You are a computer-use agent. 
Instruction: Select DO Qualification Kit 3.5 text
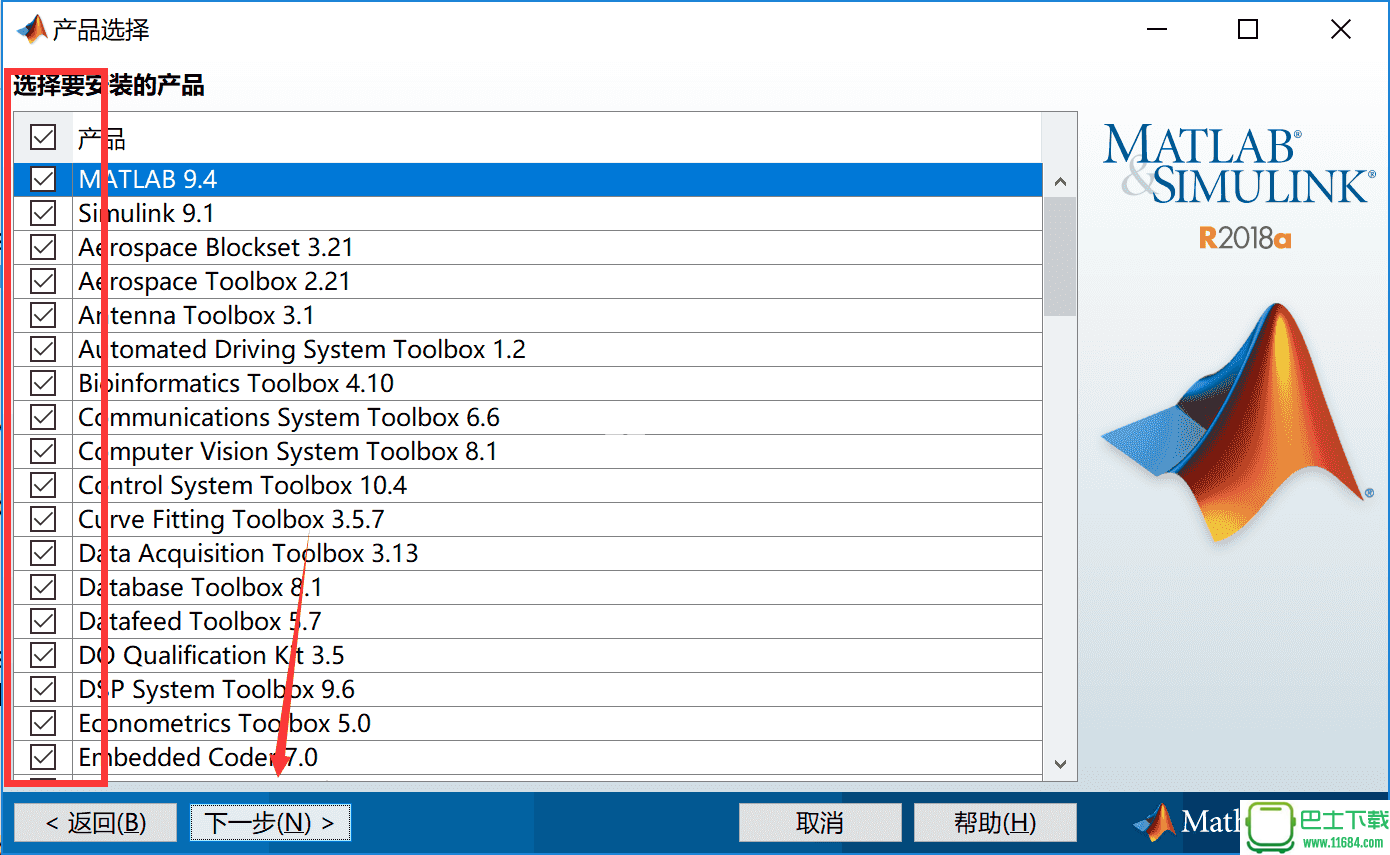point(211,655)
